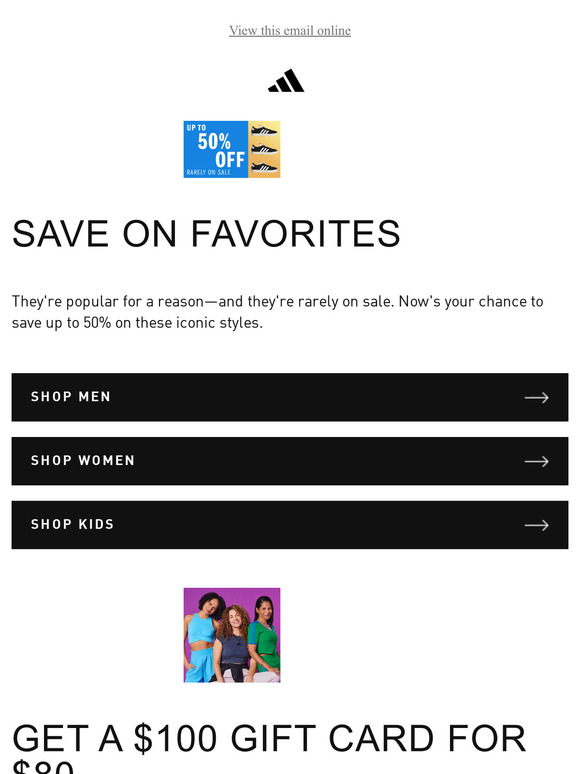Select the SAVE ON FAVORITES headline
Image resolution: width=580 pixels, height=774 pixels.
206,233
